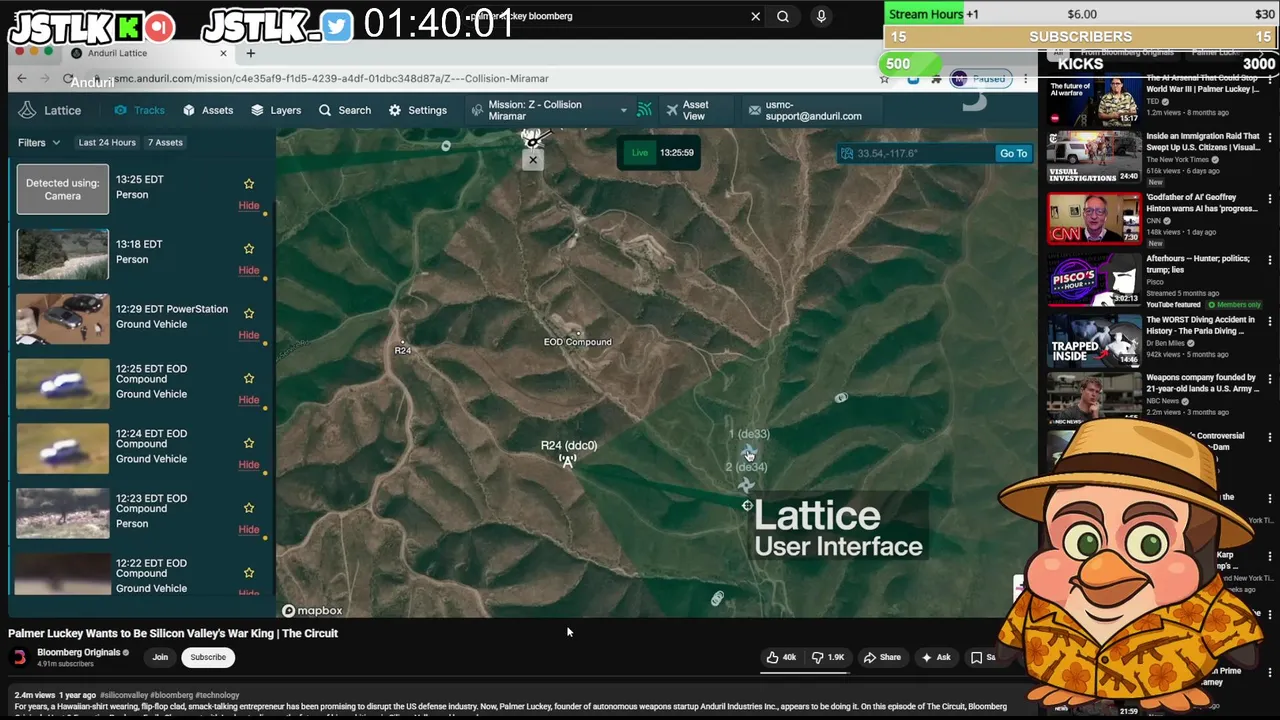Open the Assets tab
This screenshot has width=1280, height=720.
[x=207, y=110]
